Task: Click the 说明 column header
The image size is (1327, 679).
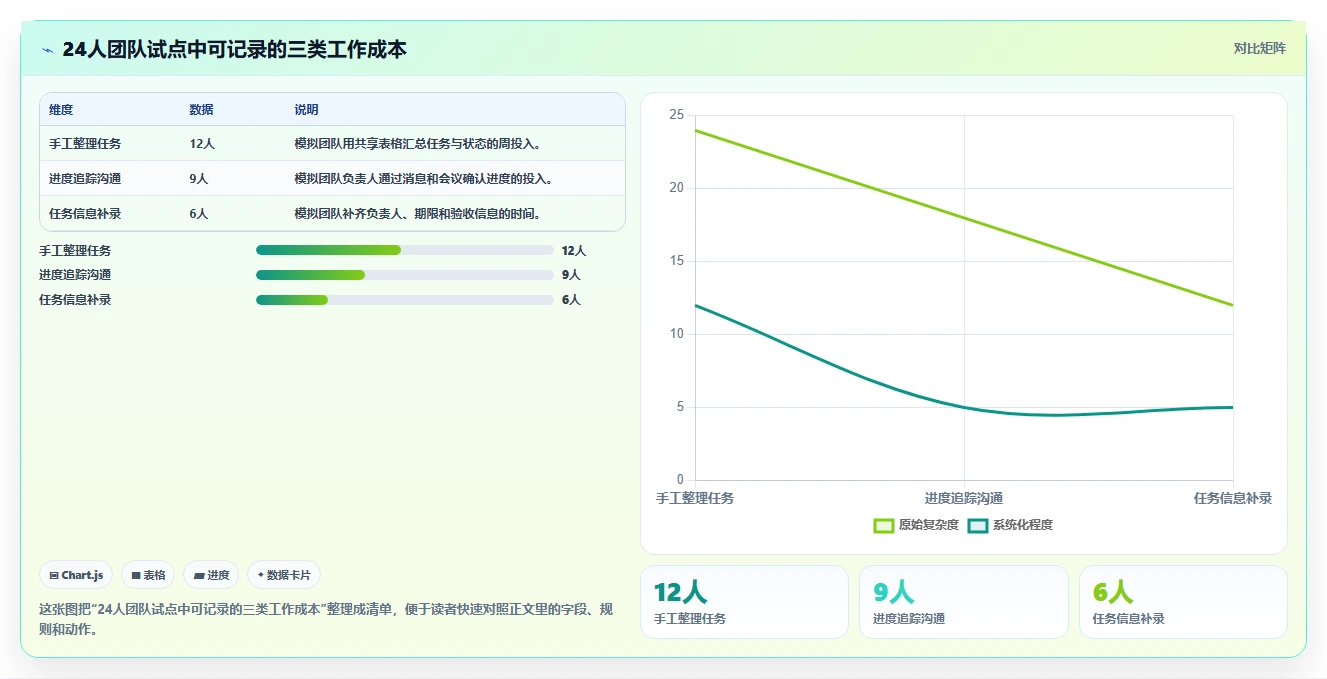Action: tap(306, 110)
